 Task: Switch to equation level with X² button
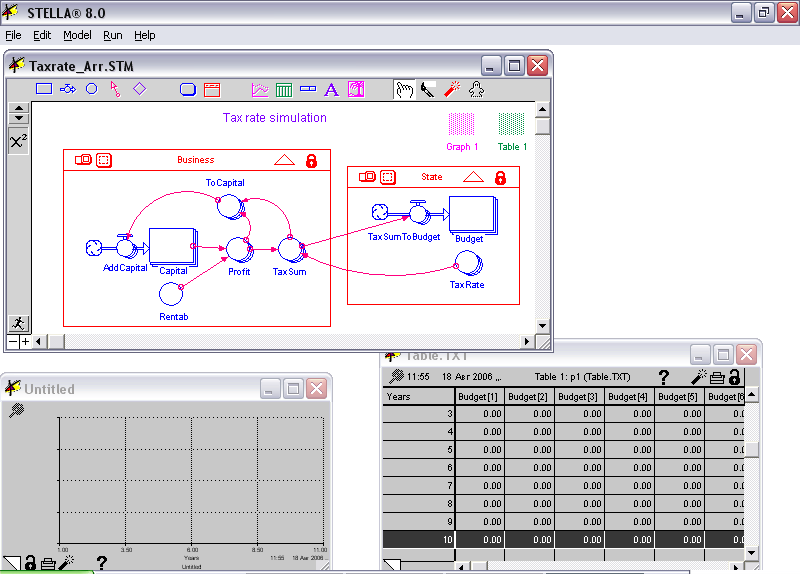click(x=18, y=141)
